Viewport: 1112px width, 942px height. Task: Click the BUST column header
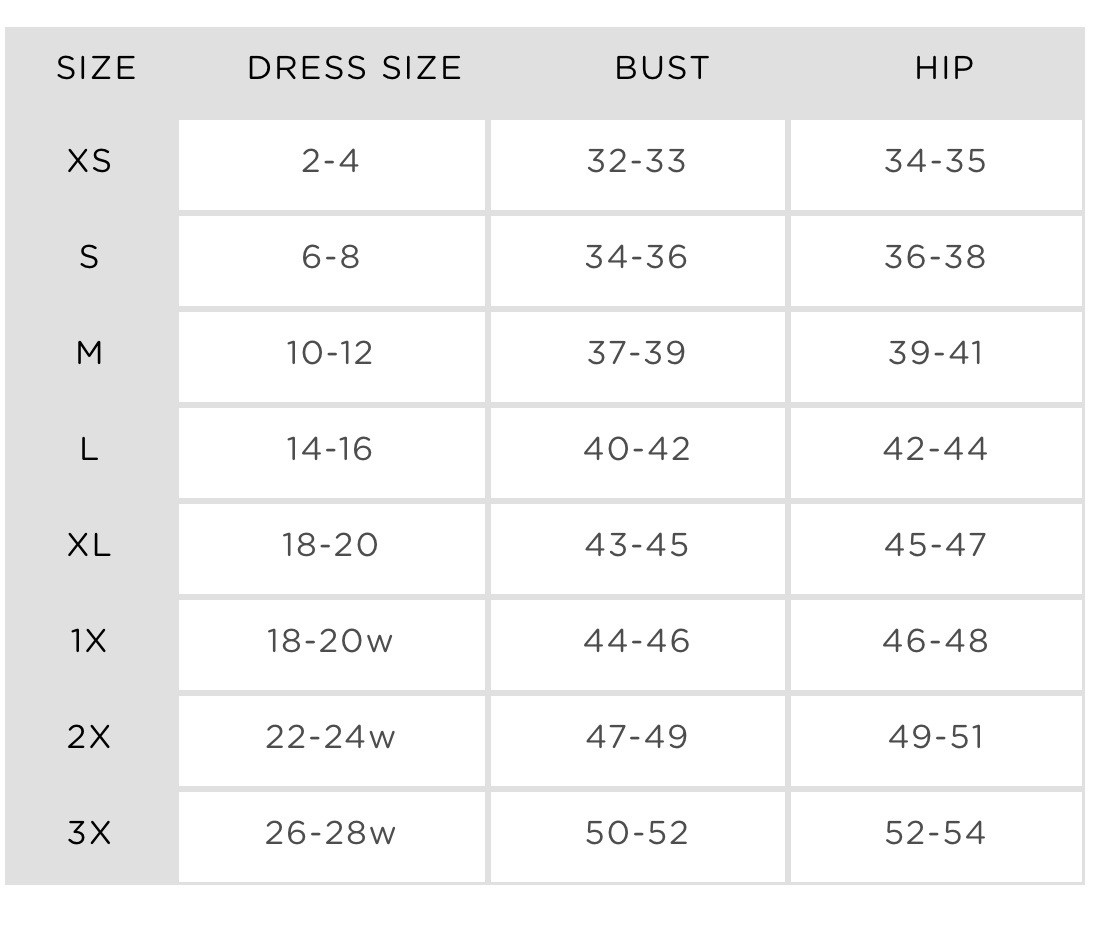pyautogui.click(x=662, y=68)
